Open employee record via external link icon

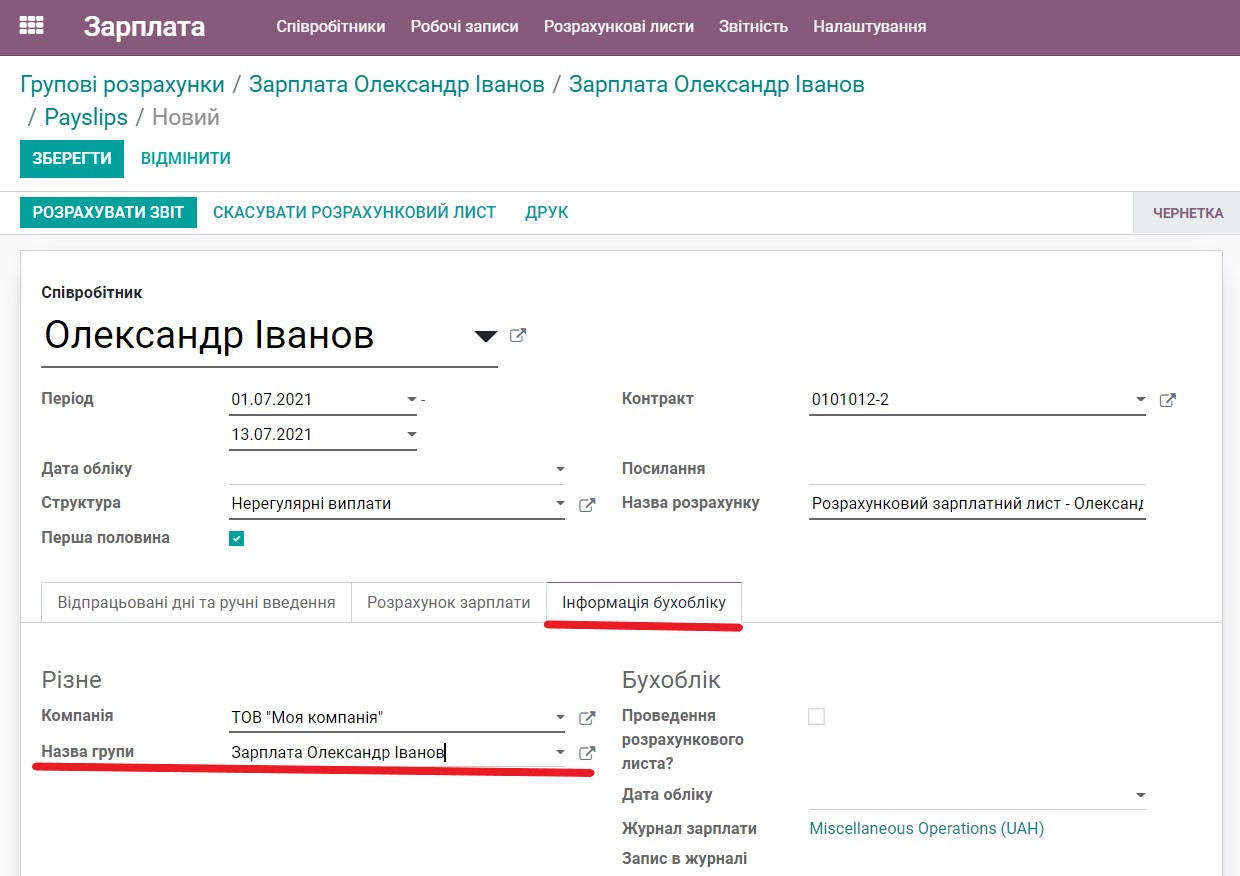tap(517, 335)
